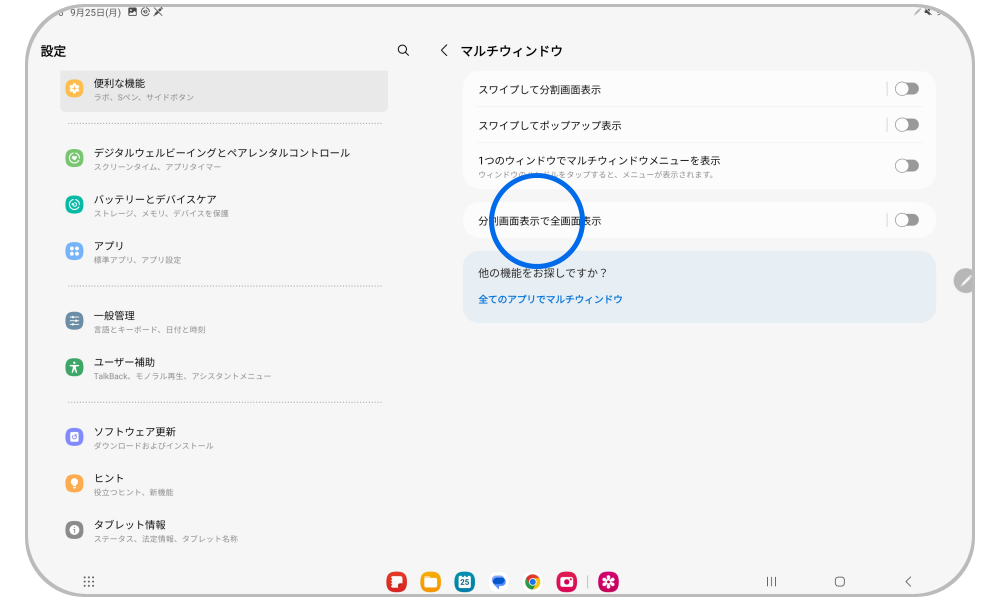Image resolution: width=1000 pixels, height=600 pixels.
Task: Tap the 便利な機能 orange gear icon
Action: tap(75, 89)
